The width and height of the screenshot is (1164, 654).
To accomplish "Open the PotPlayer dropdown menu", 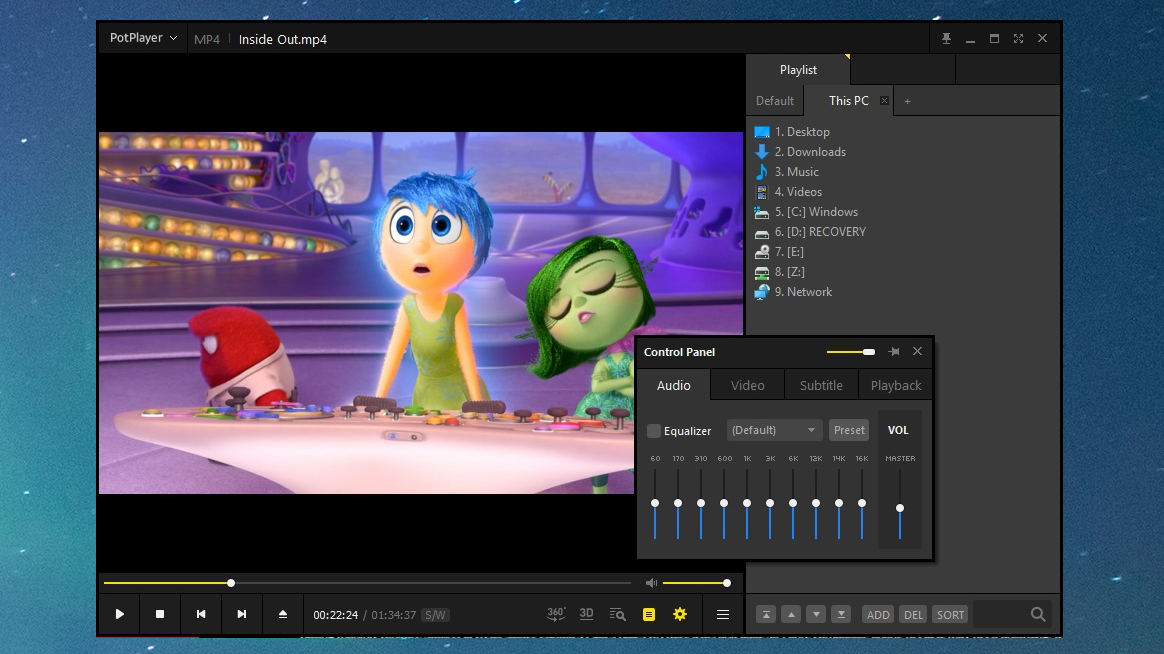I will click(143, 38).
